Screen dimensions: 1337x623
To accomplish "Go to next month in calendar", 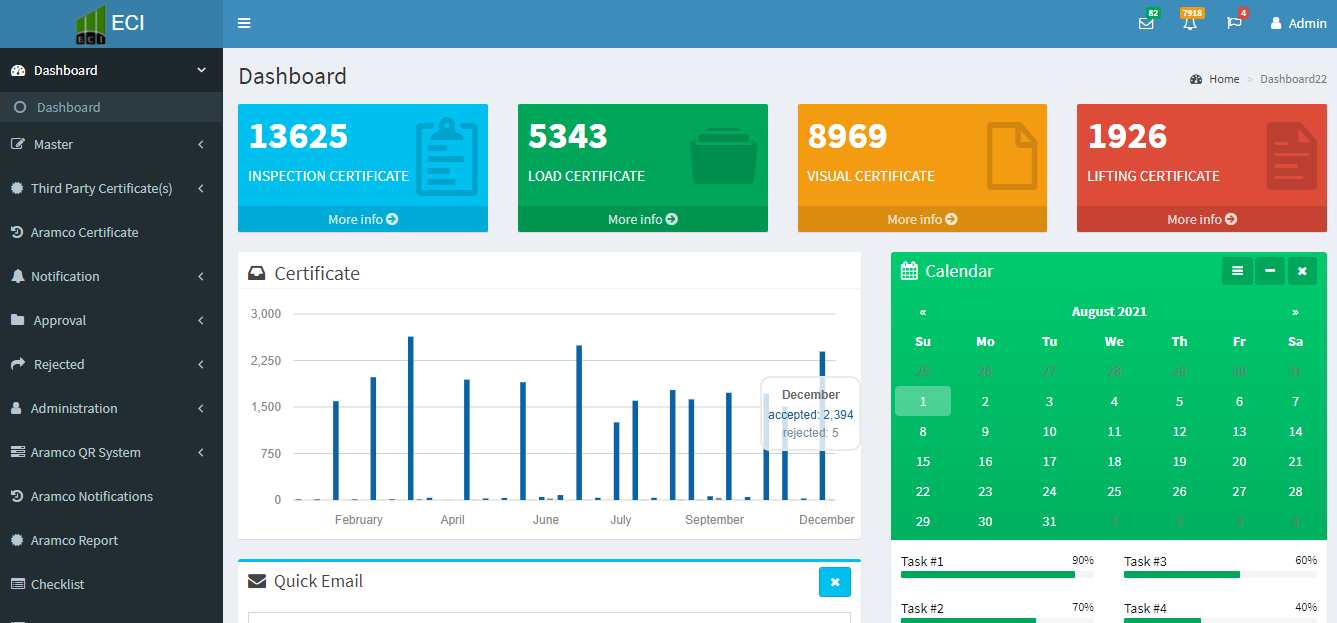I will pyautogui.click(x=1295, y=312).
